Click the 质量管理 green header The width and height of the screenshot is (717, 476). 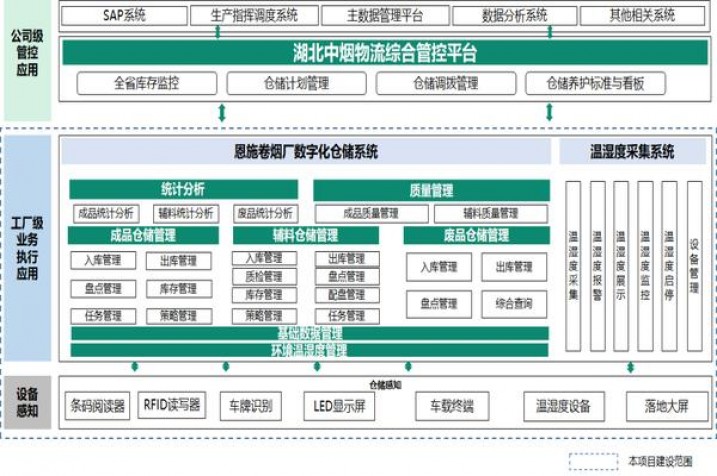431,190
